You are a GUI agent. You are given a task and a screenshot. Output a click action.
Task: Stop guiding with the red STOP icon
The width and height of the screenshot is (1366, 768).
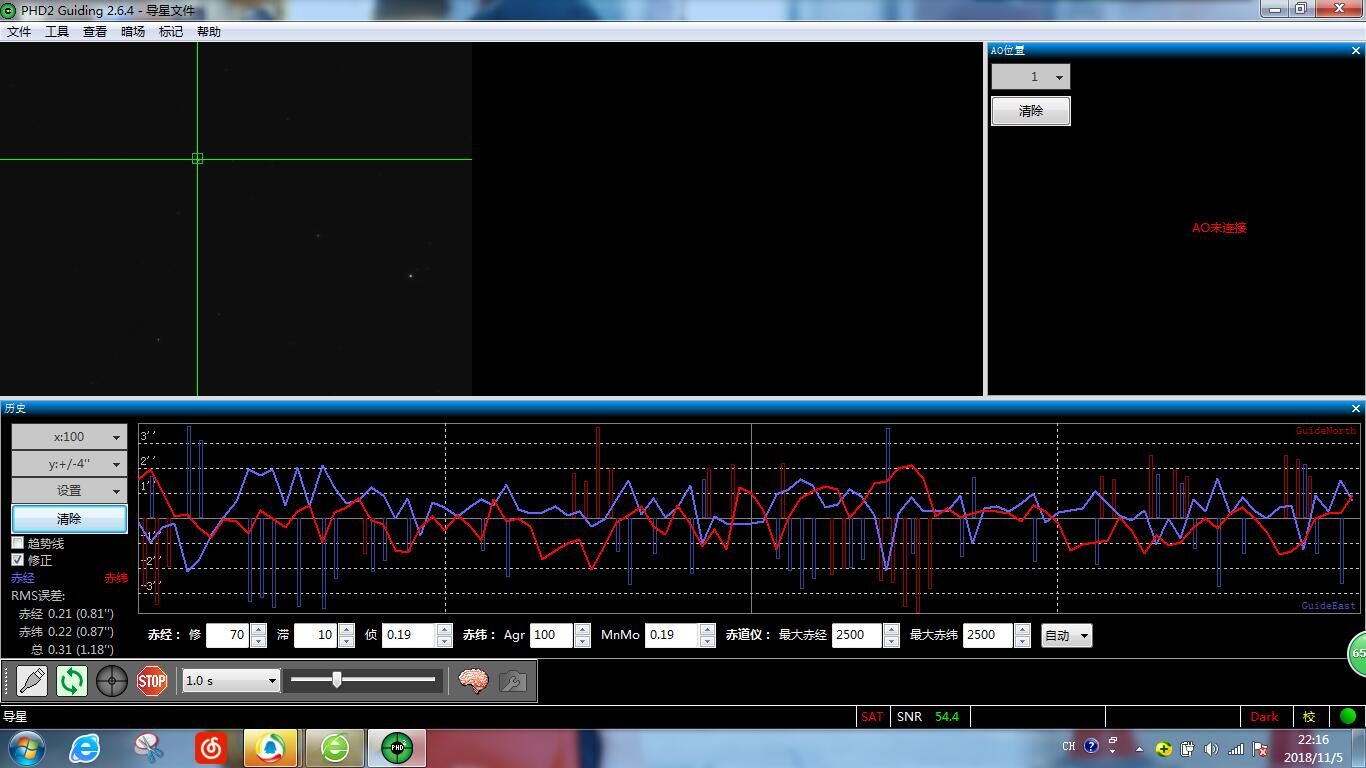pos(152,681)
